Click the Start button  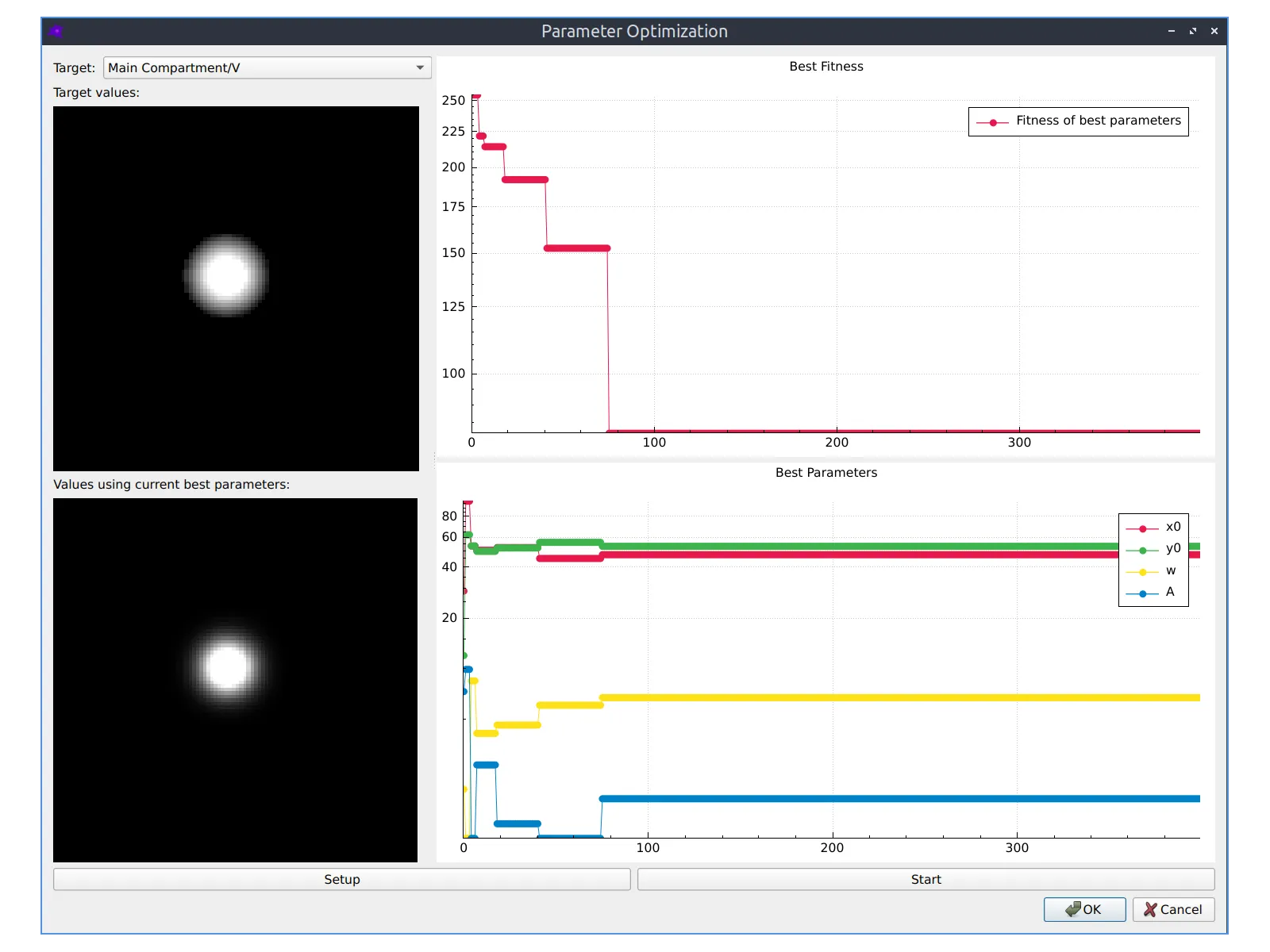(926, 879)
